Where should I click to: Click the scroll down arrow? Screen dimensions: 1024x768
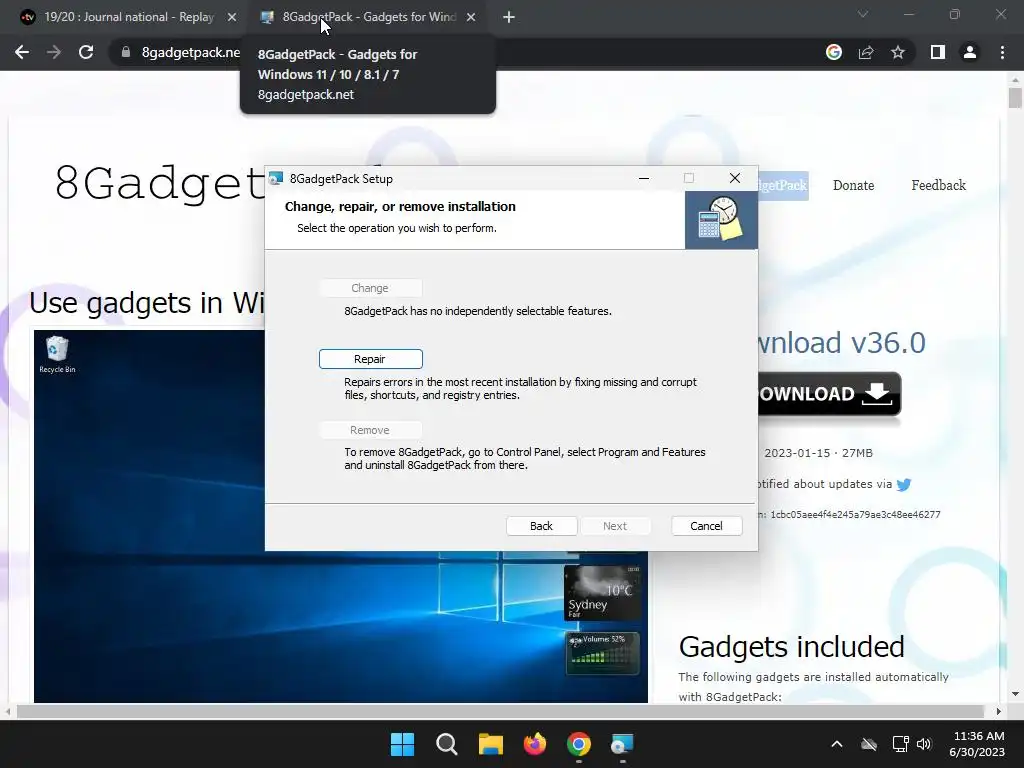[1015, 694]
